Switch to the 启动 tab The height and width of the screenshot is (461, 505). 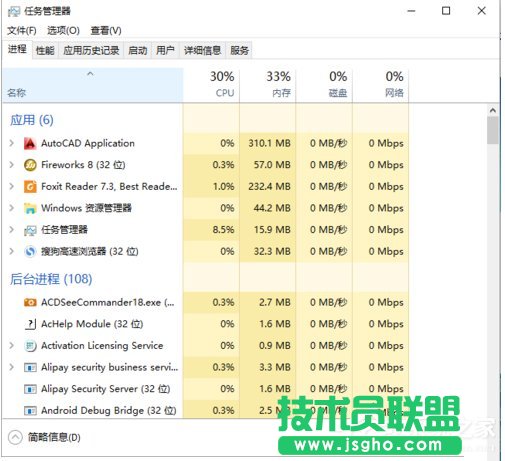click(x=138, y=51)
